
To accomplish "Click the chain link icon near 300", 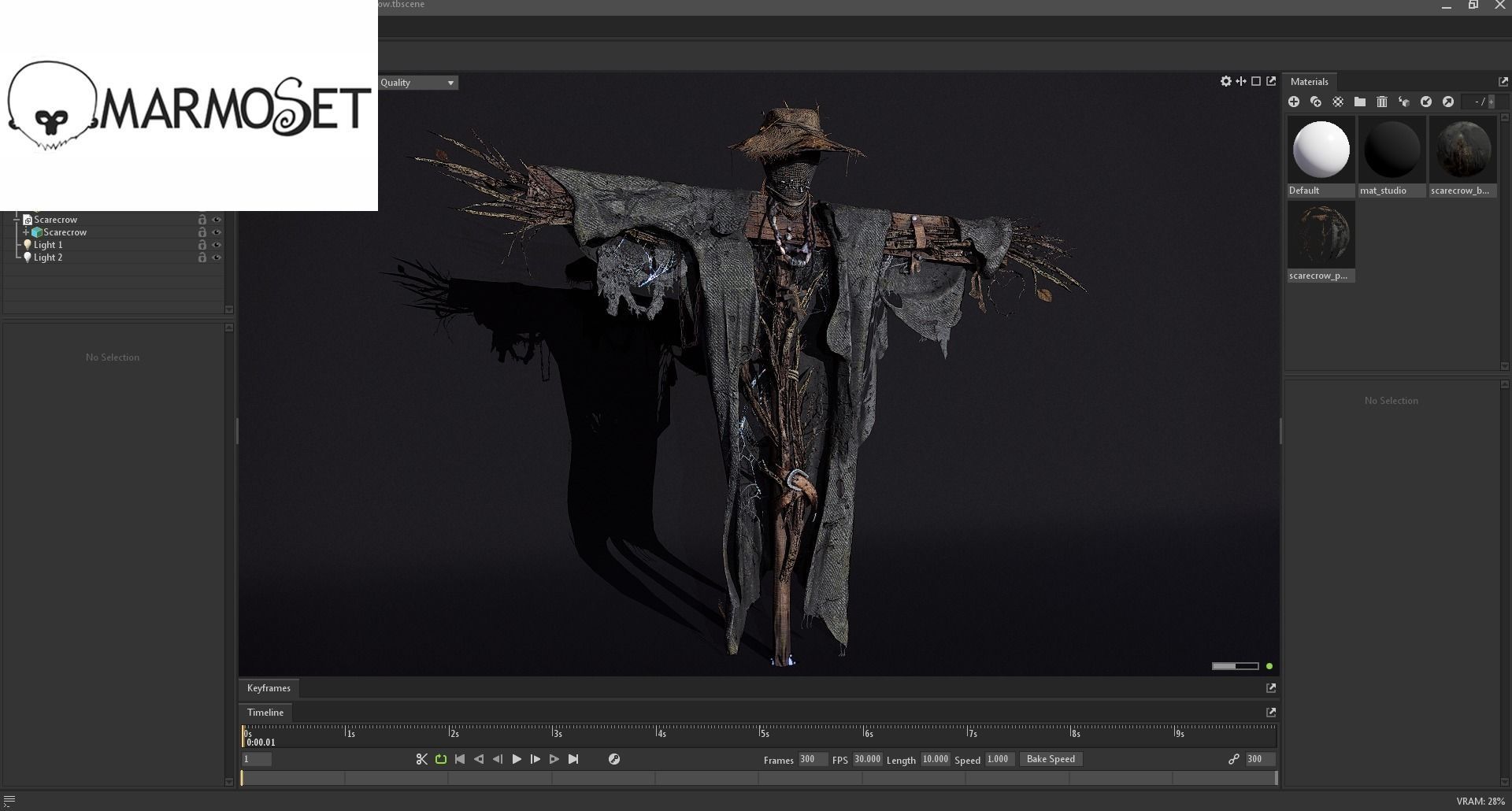I will point(1233,759).
